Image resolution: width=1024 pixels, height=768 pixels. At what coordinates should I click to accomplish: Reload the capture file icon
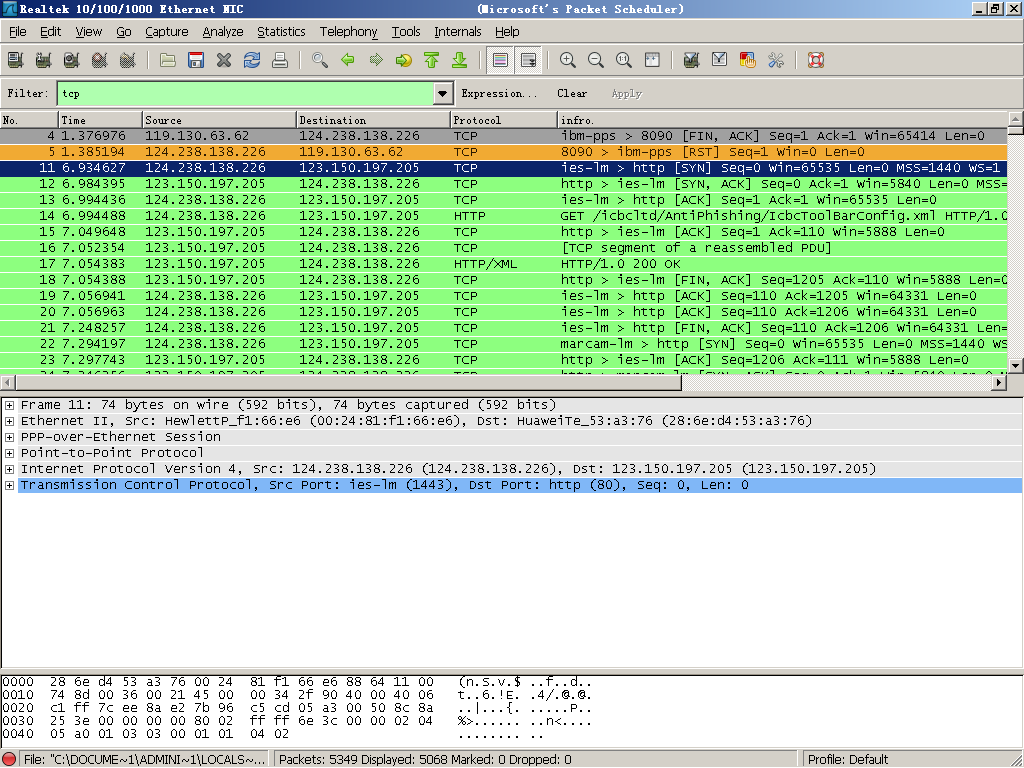pyautogui.click(x=252, y=61)
